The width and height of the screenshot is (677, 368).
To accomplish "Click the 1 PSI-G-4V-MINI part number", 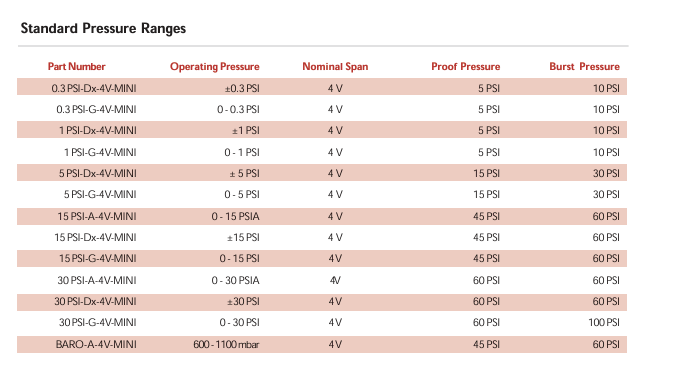I will 100,152.
